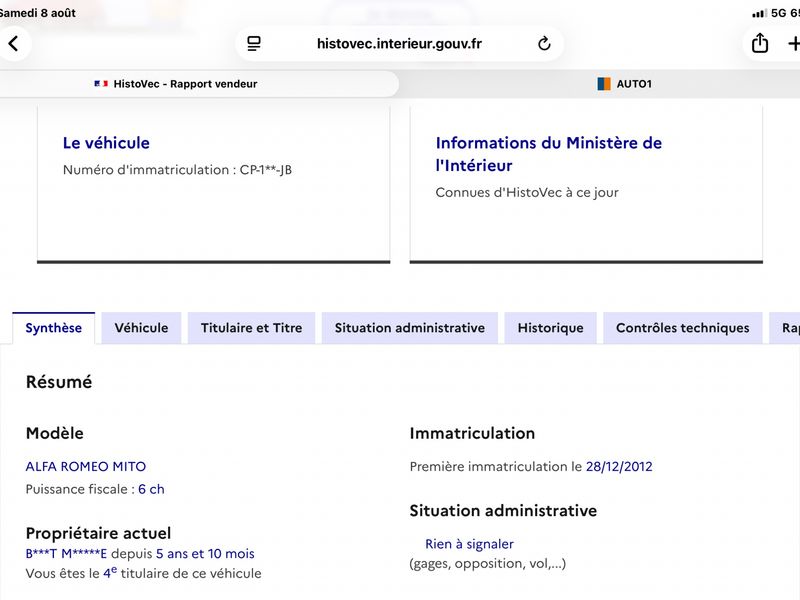Open the page reader menu icon
The height and width of the screenshot is (600, 800).
pos(254,43)
